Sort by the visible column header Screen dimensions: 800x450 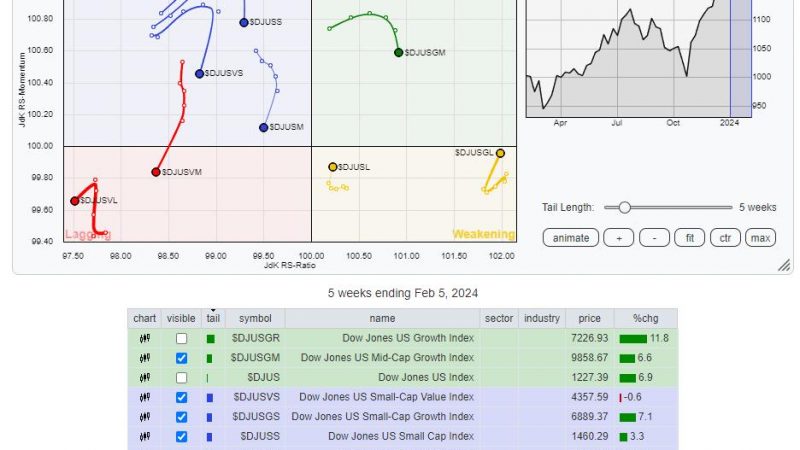[181, 318]
